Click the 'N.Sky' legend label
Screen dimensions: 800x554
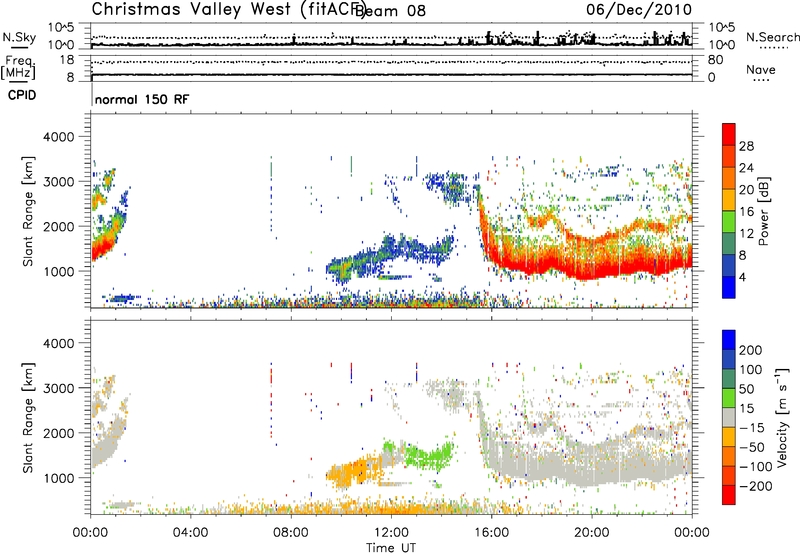19,37
